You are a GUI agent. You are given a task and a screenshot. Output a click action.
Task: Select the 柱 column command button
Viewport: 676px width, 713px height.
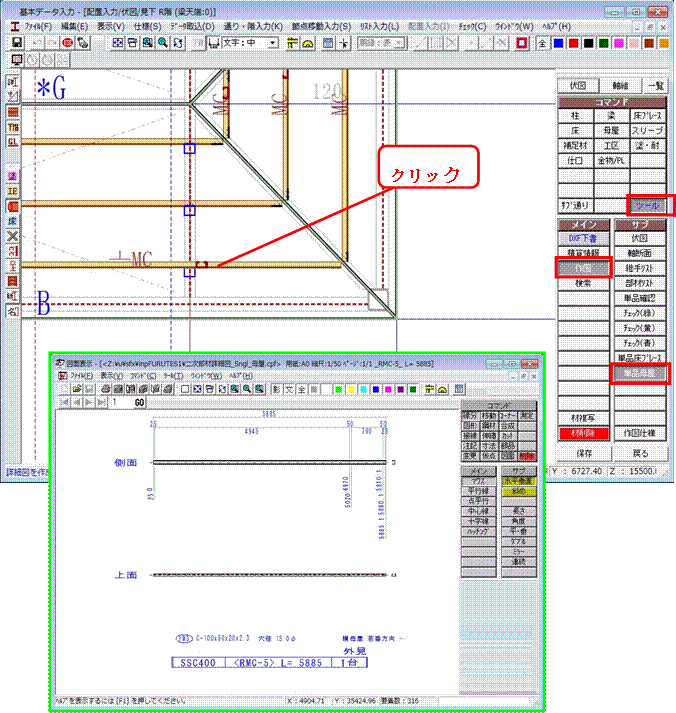point(576,115)
